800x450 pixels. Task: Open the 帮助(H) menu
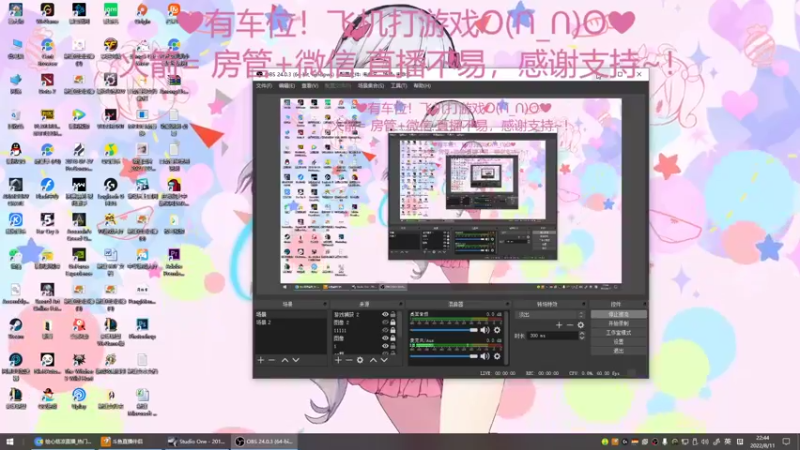coord(422,86)
